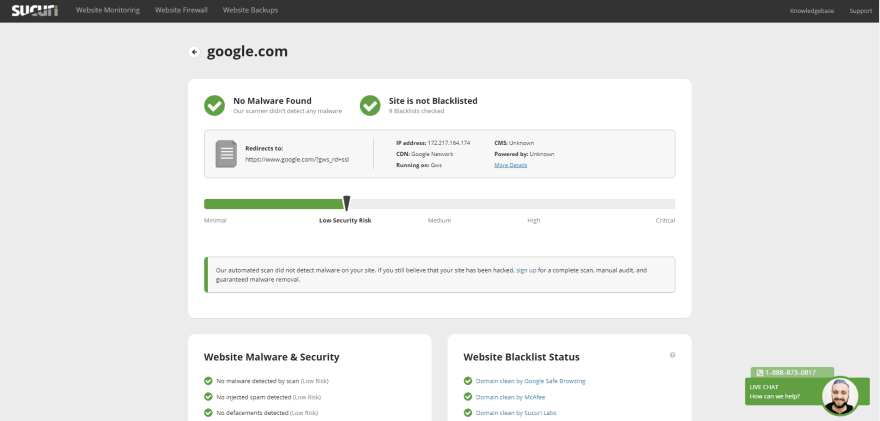Image resolution: width=880 pixels, height=421 pixels.
Task: Click the check icon for No malware detected by scan
Action: click(x=208, y=381)
